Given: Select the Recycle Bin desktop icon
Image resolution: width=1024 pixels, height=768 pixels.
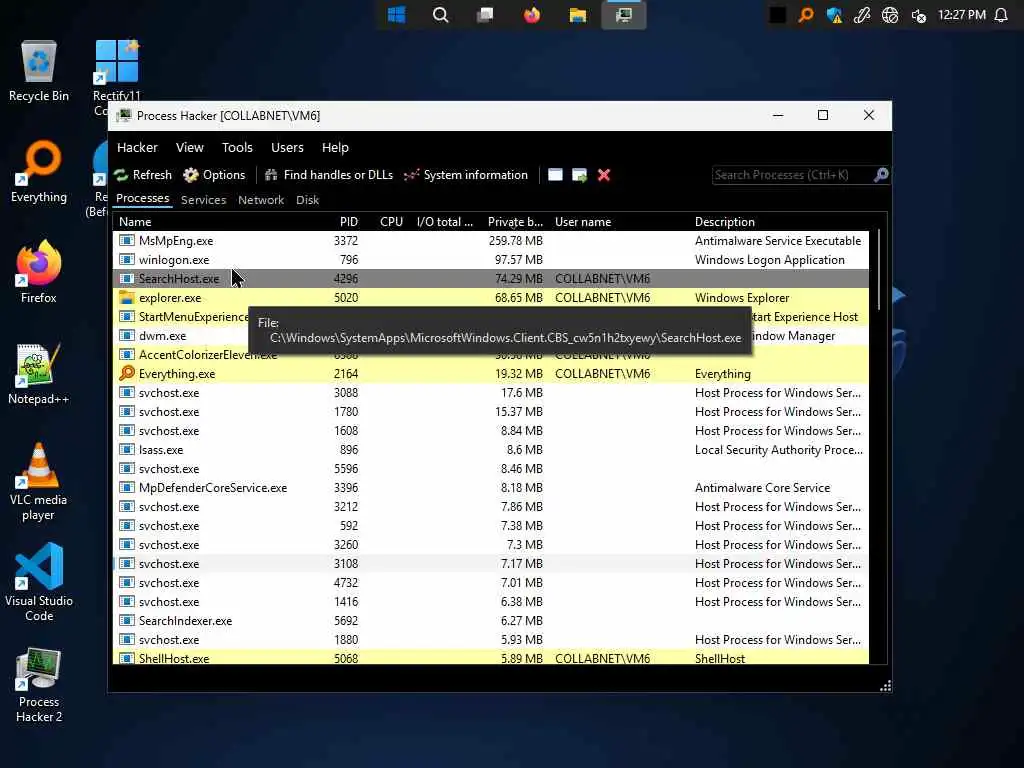Looking at the screenshot, I should (x=39, y=71).
